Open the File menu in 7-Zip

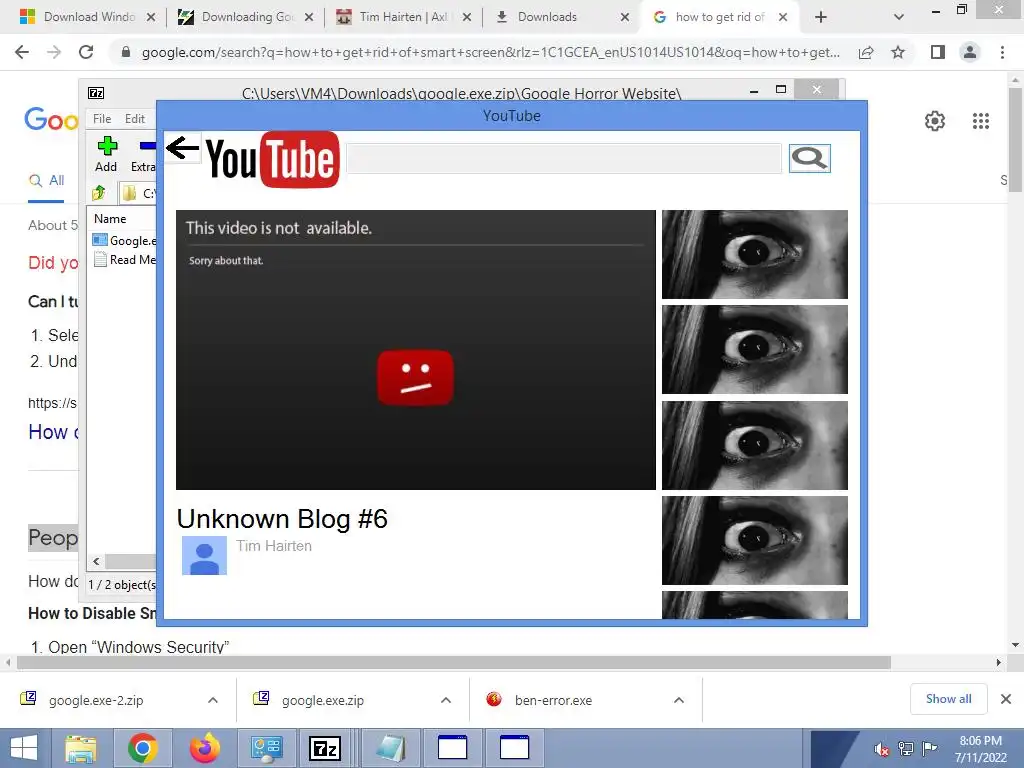(x=102, y=119)
